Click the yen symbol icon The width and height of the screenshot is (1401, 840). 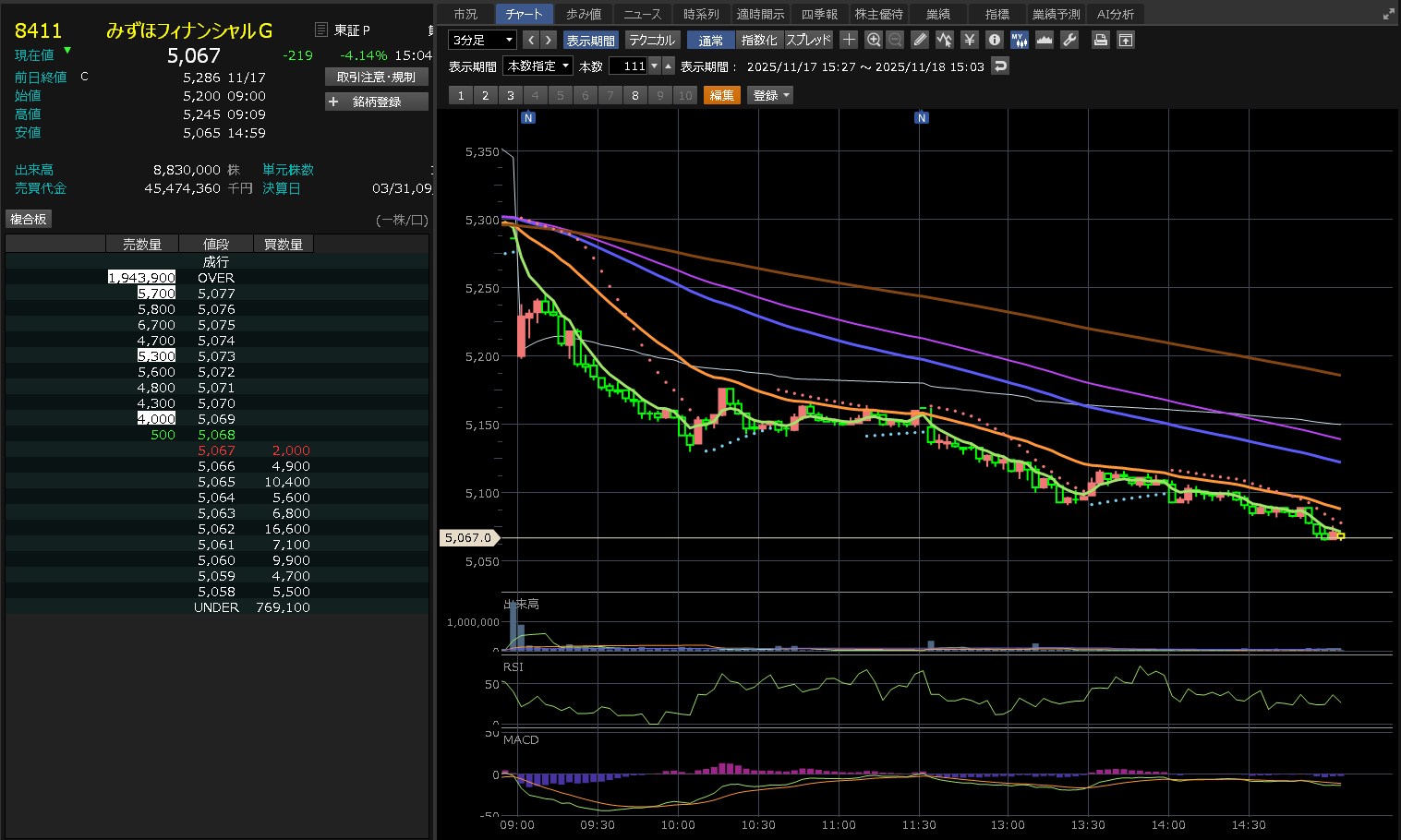(x=969, y=40)
